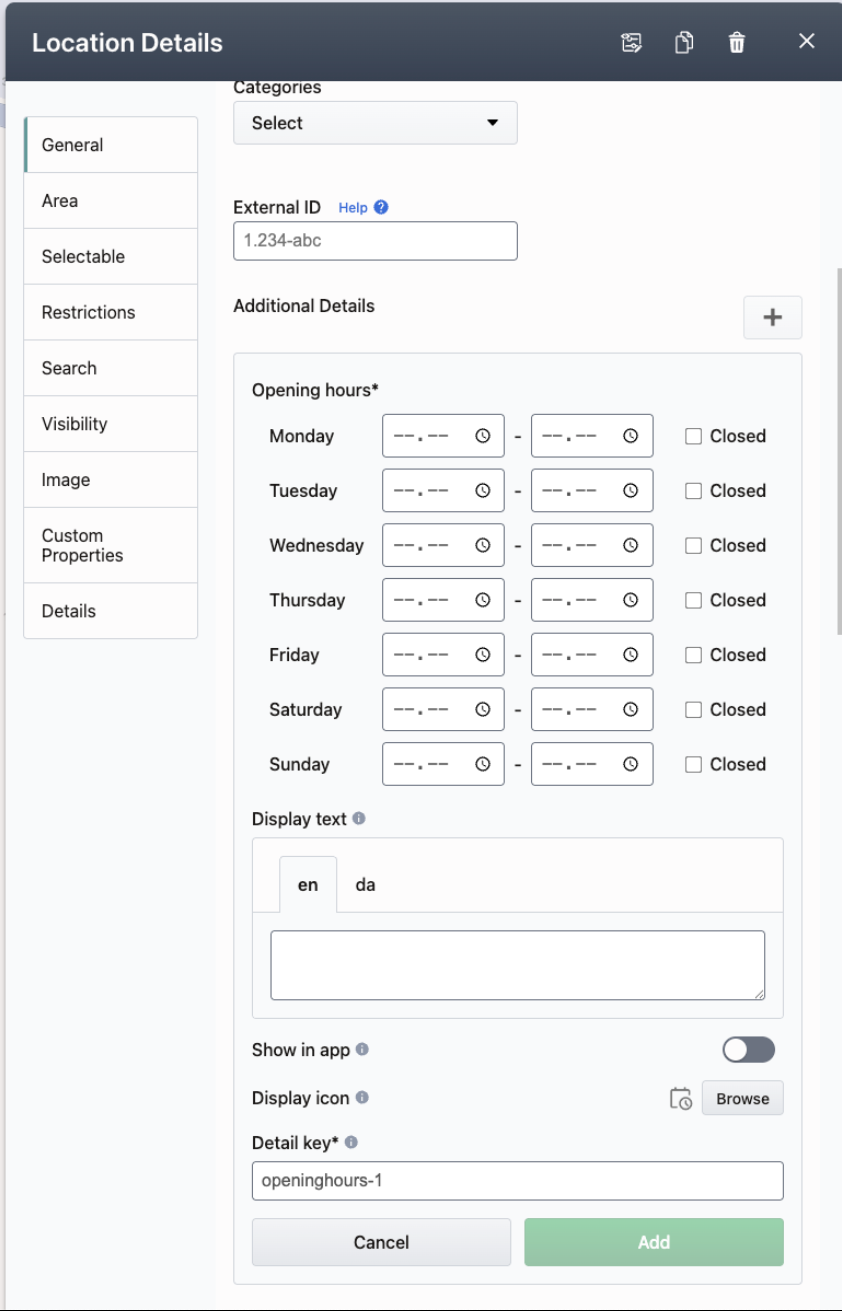
Task: Click the clock icon in Monday's opening time
Action: 483,436
